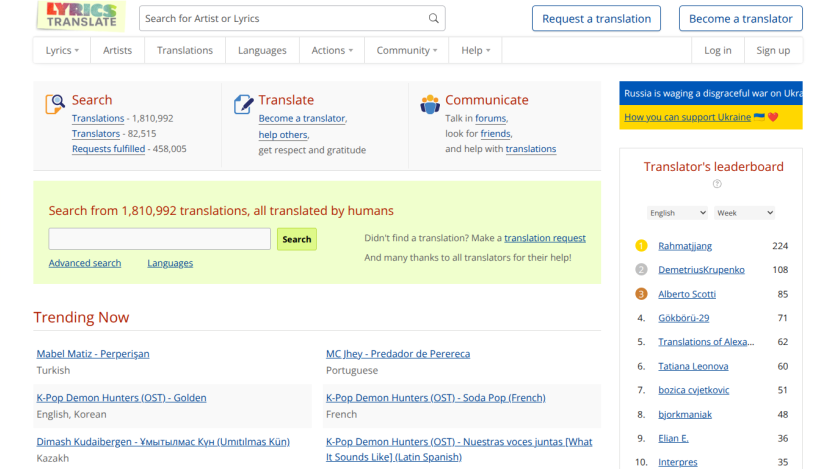Open the Requests fulfilled link

click(x=109, y=149)
